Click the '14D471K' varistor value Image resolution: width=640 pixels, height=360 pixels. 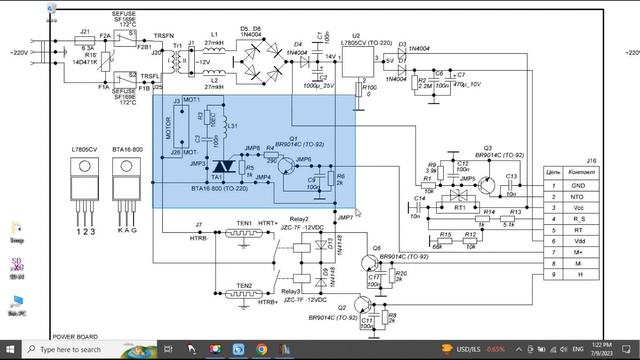[x=85, y=62]
